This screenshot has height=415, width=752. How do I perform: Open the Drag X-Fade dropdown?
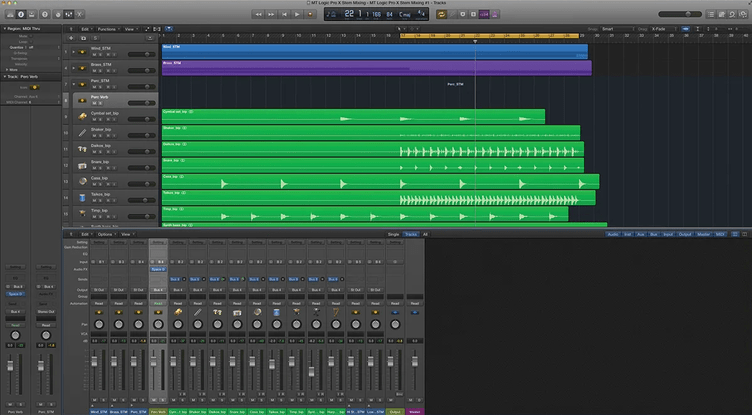pos(664,29)
